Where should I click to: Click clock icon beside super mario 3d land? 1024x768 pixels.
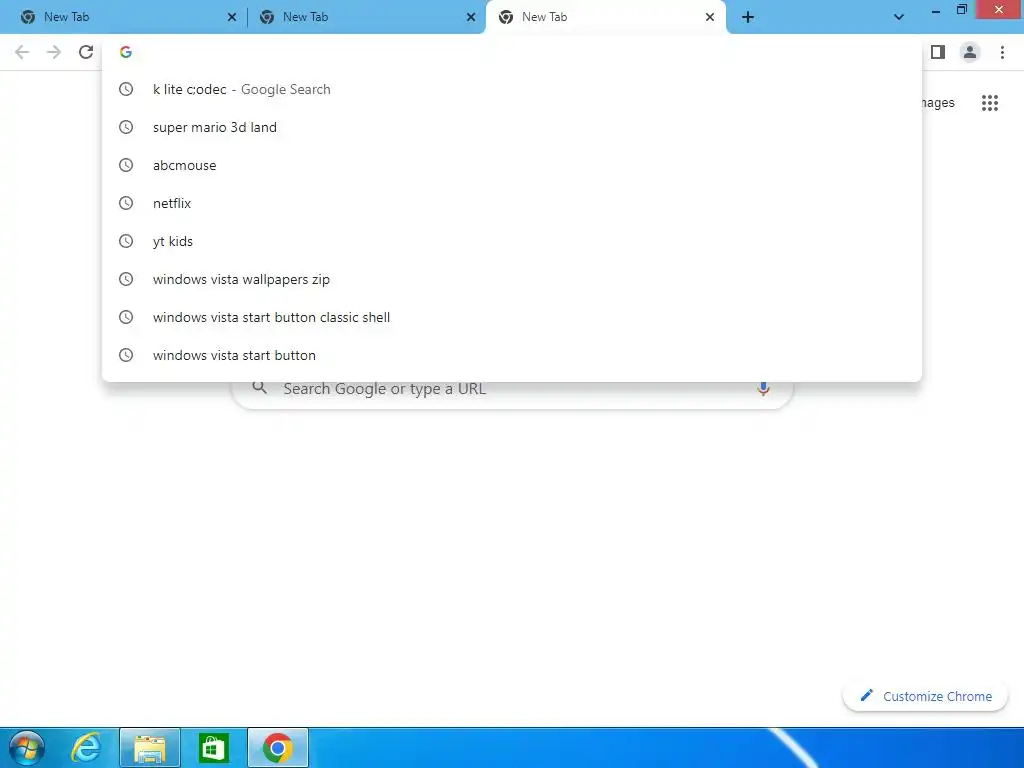coord(126,127)
